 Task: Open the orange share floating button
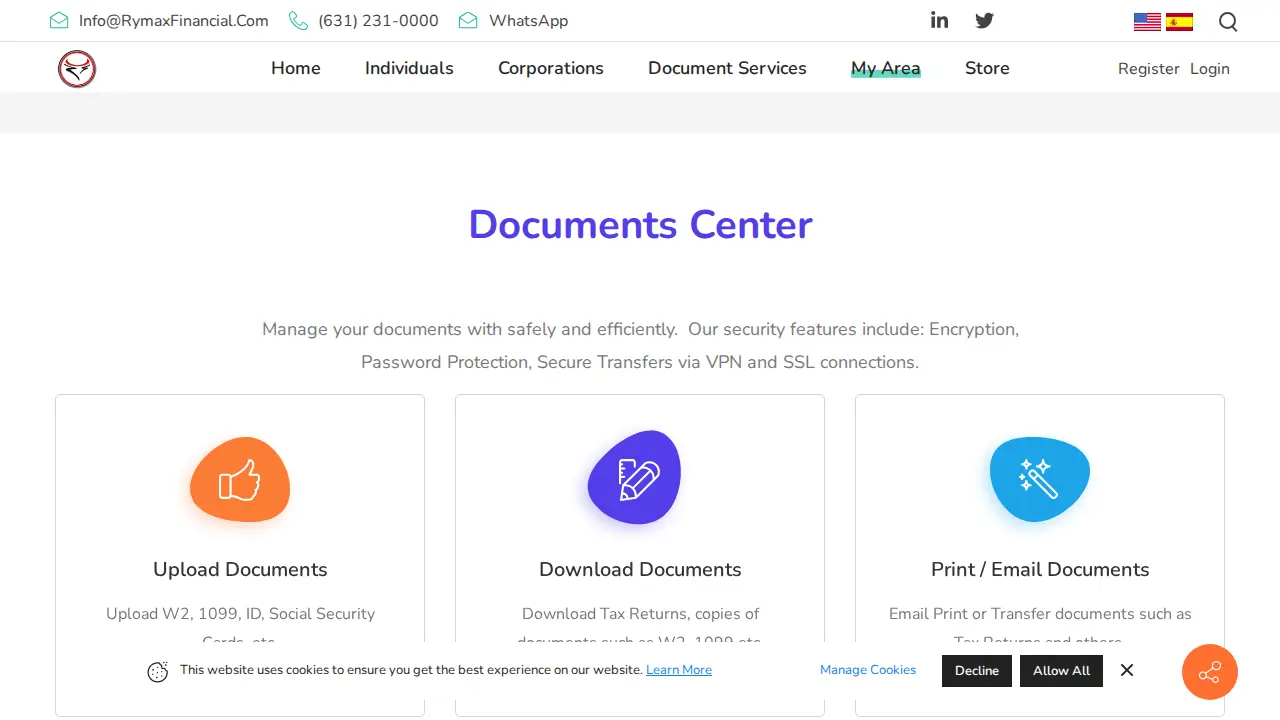click(x=1210, y=672)
